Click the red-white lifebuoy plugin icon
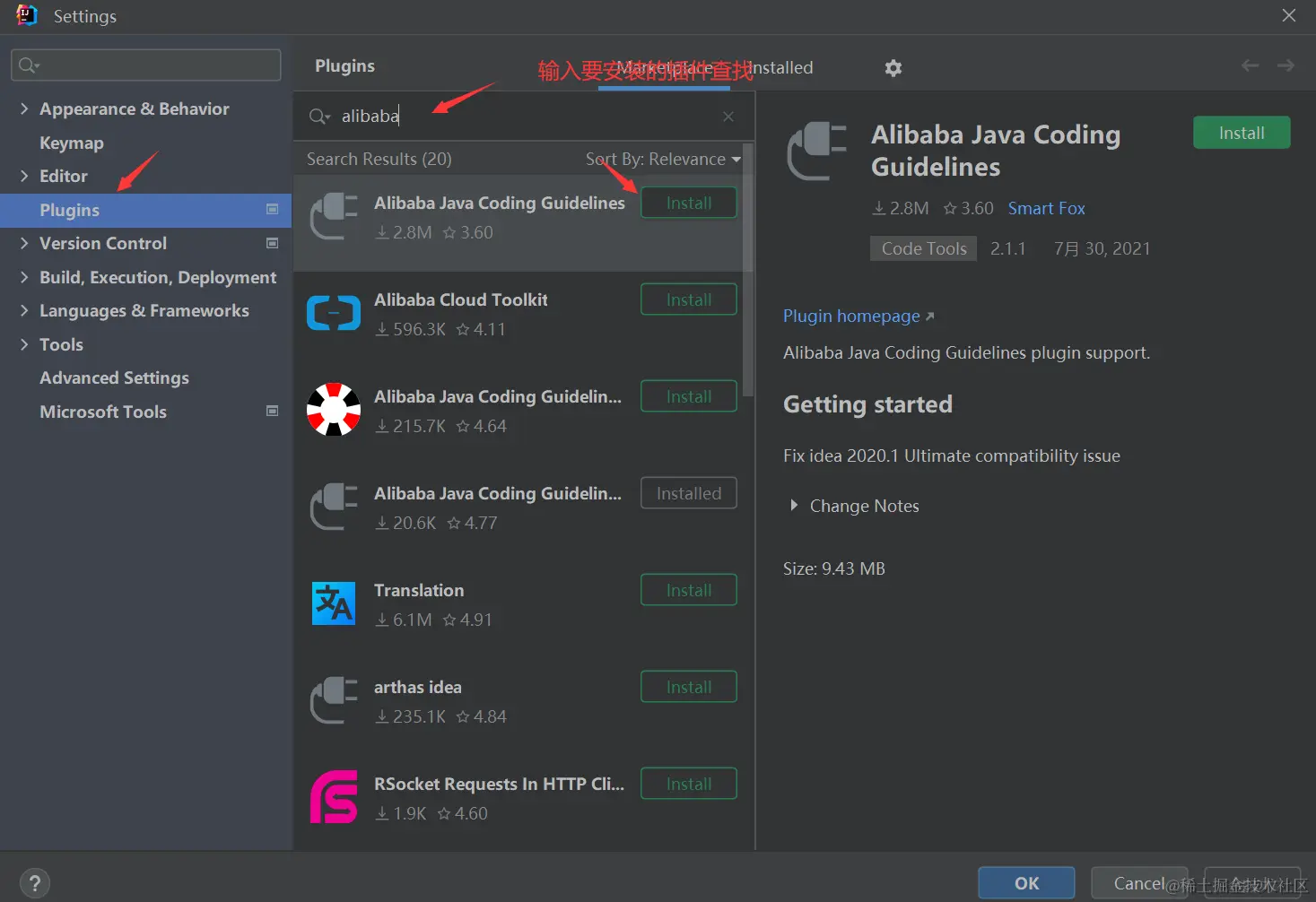1316x902 pixels. (x=334, y=410)
